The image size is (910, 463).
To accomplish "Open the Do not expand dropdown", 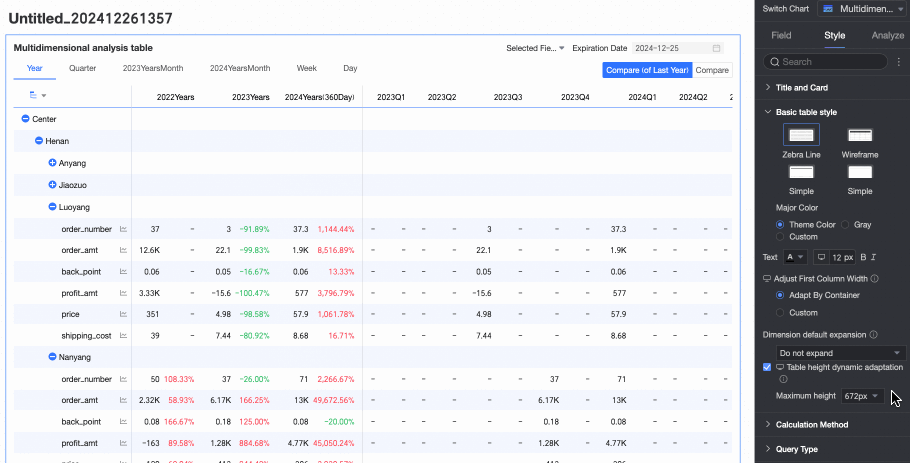I will click(840, 353).
